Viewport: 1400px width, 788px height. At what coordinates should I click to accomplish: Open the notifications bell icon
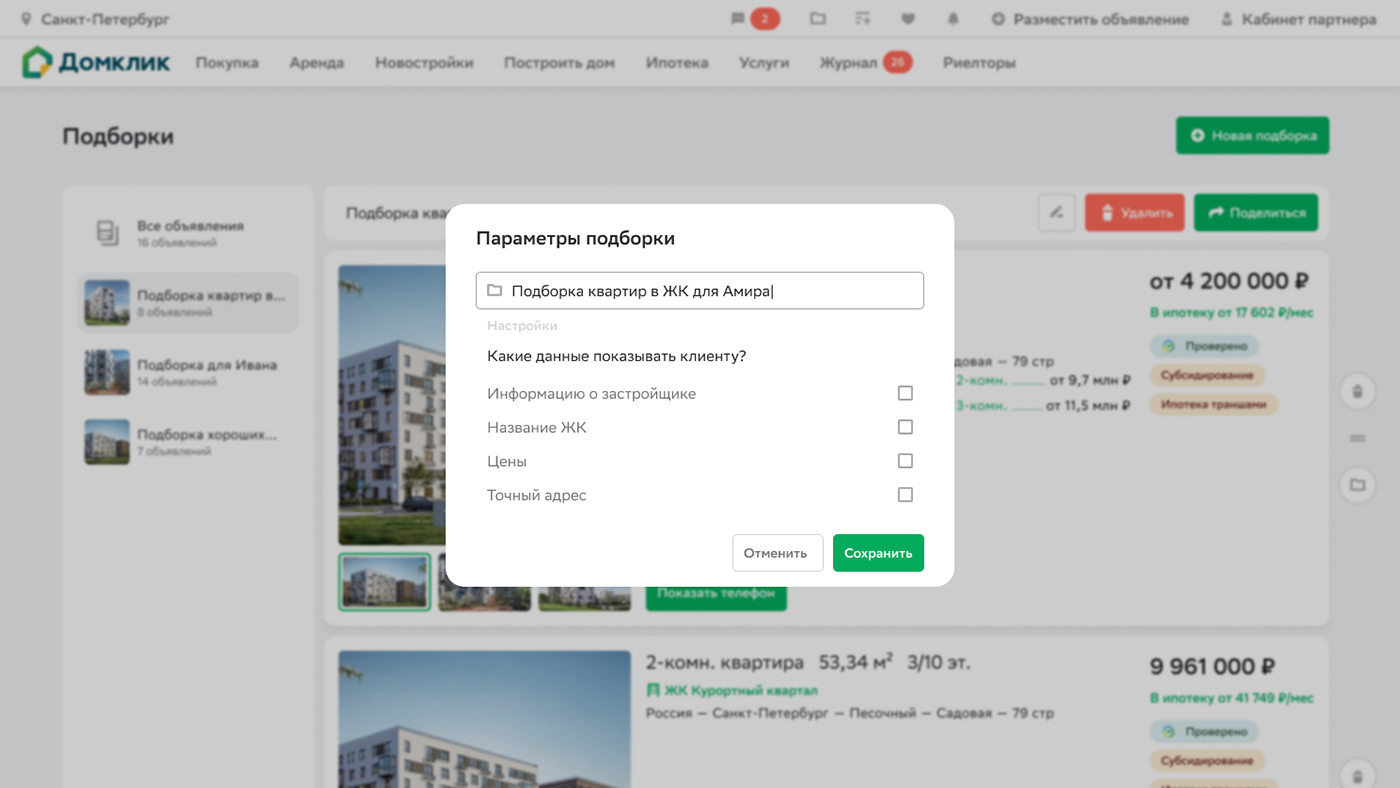coord(953,19)
